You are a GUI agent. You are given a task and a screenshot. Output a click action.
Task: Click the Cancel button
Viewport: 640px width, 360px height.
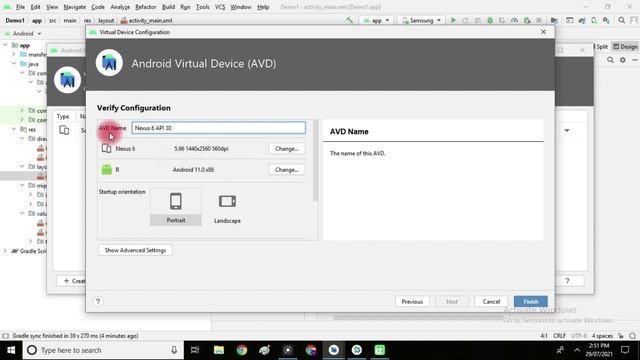491,302
